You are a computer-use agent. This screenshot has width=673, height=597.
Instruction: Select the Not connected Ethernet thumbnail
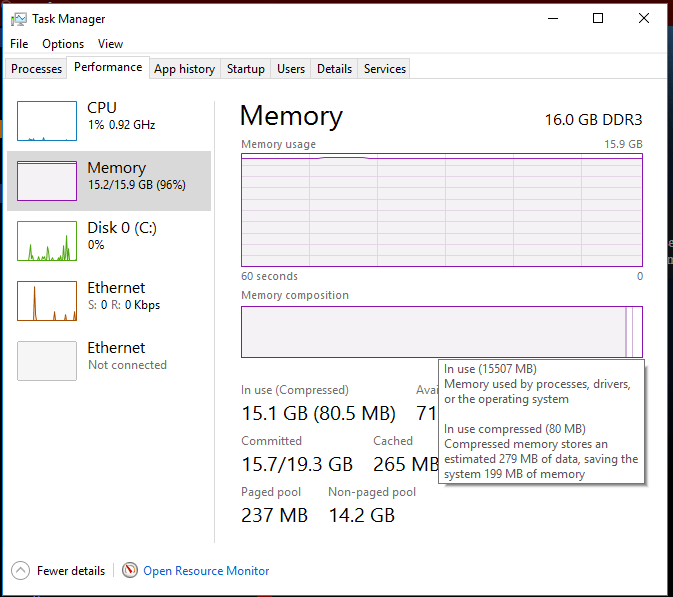click(47, 361)
